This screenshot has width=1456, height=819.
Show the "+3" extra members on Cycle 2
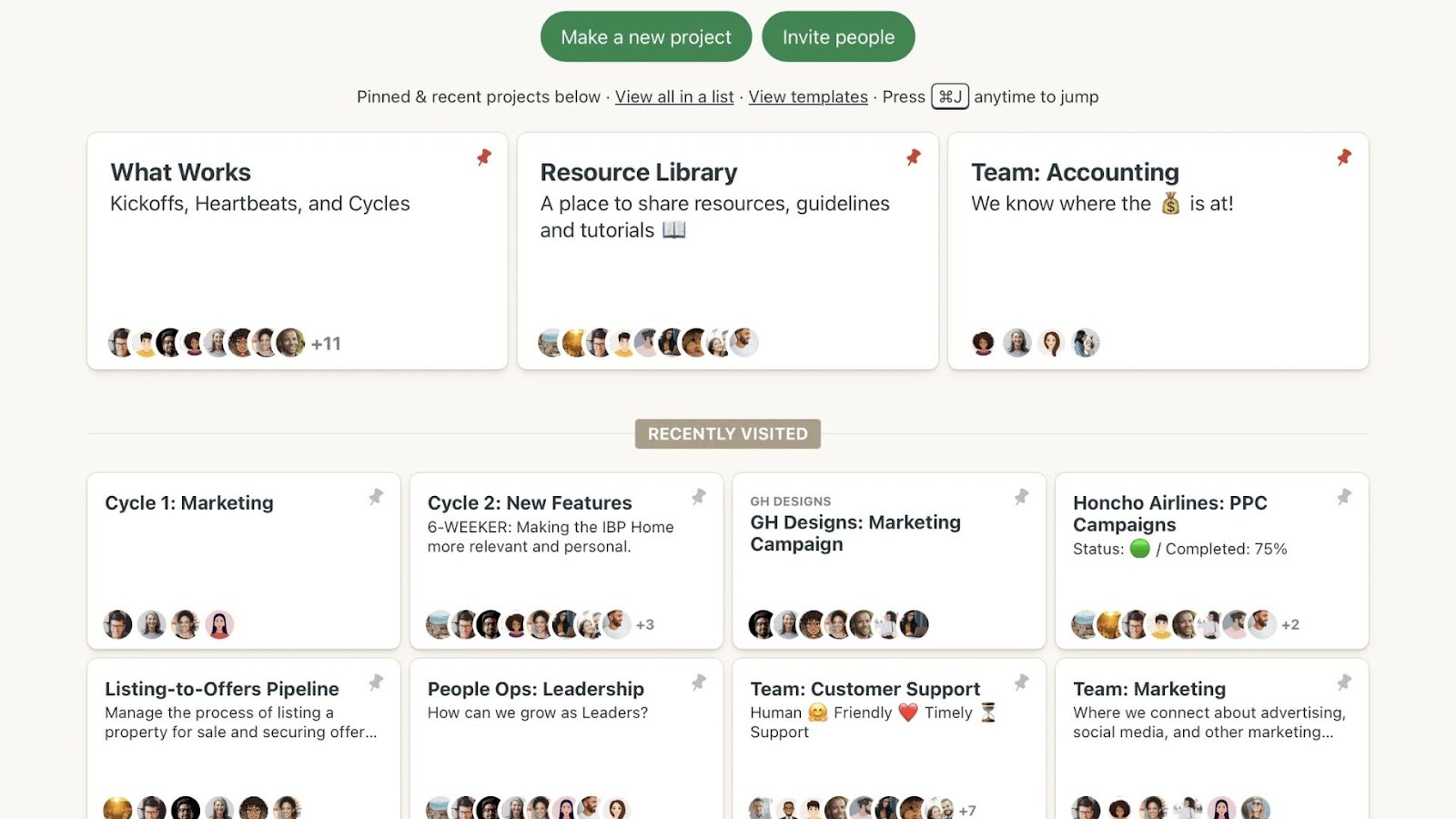click(x=645, y=625)
